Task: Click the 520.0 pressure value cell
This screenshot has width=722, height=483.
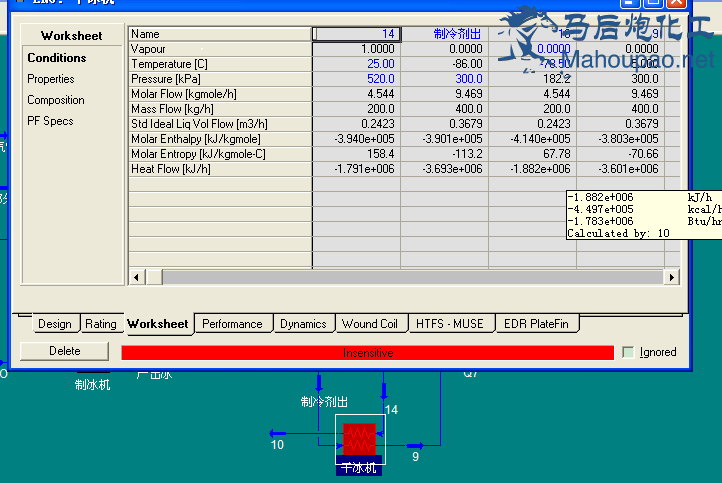Action: [x=357, y=79]
